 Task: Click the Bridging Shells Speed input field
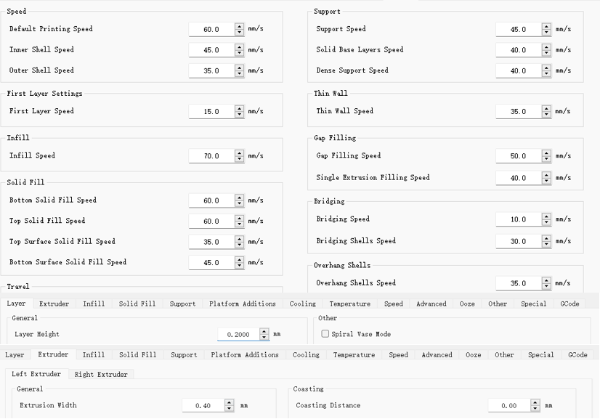click(517, 241)
